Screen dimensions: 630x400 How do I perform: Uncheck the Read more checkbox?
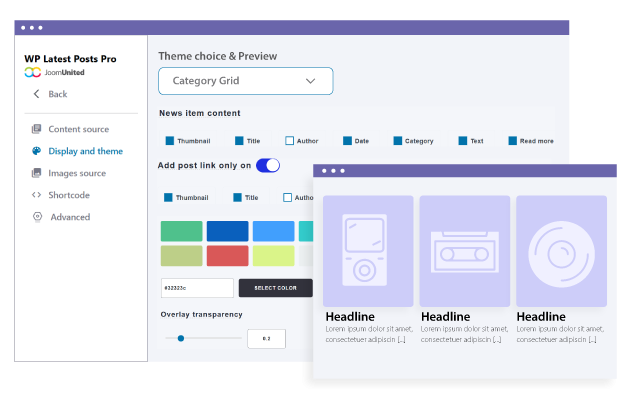point(513,141)
